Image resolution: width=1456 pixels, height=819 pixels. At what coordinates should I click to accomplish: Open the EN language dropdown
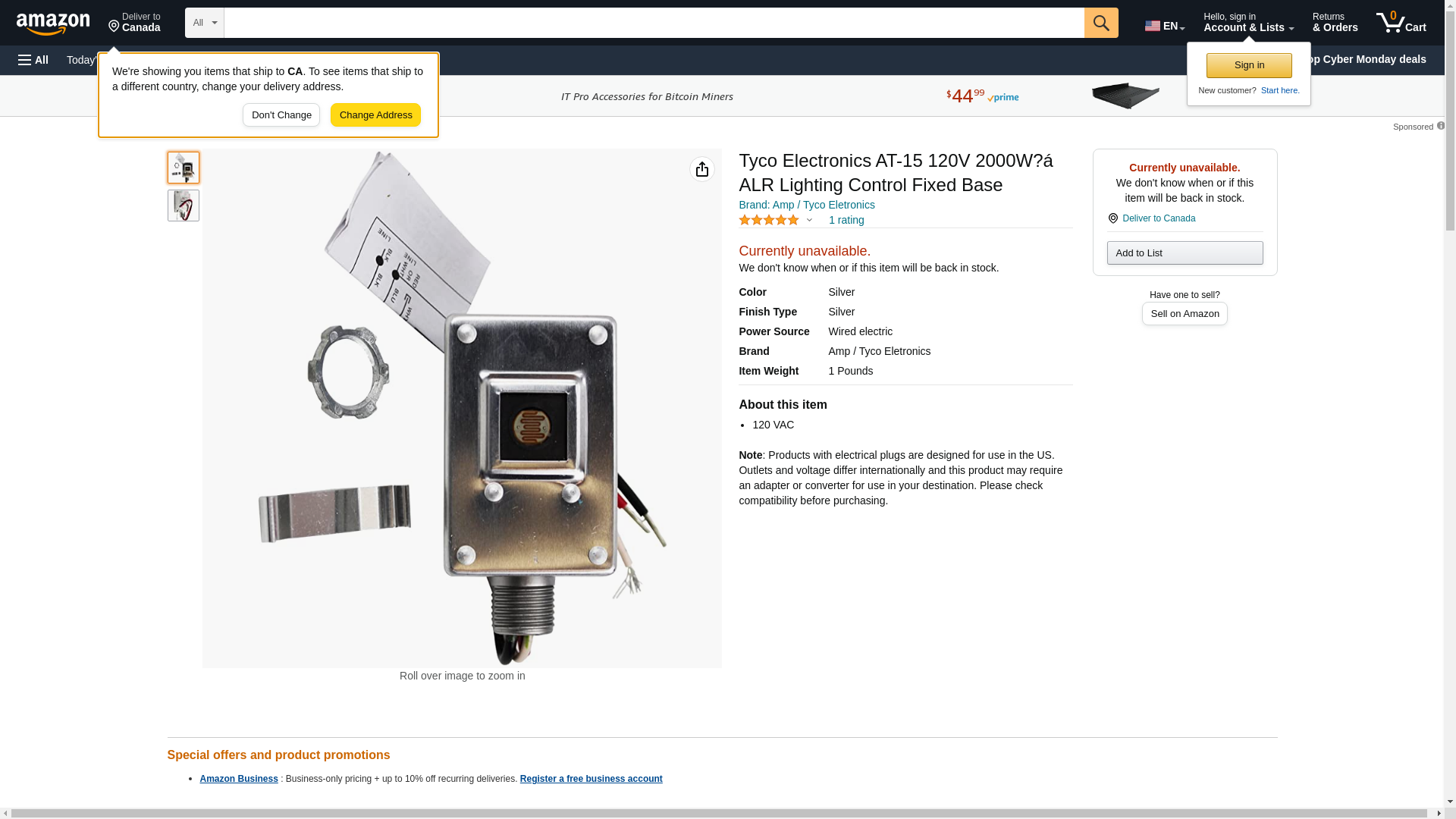point(1164,26)
